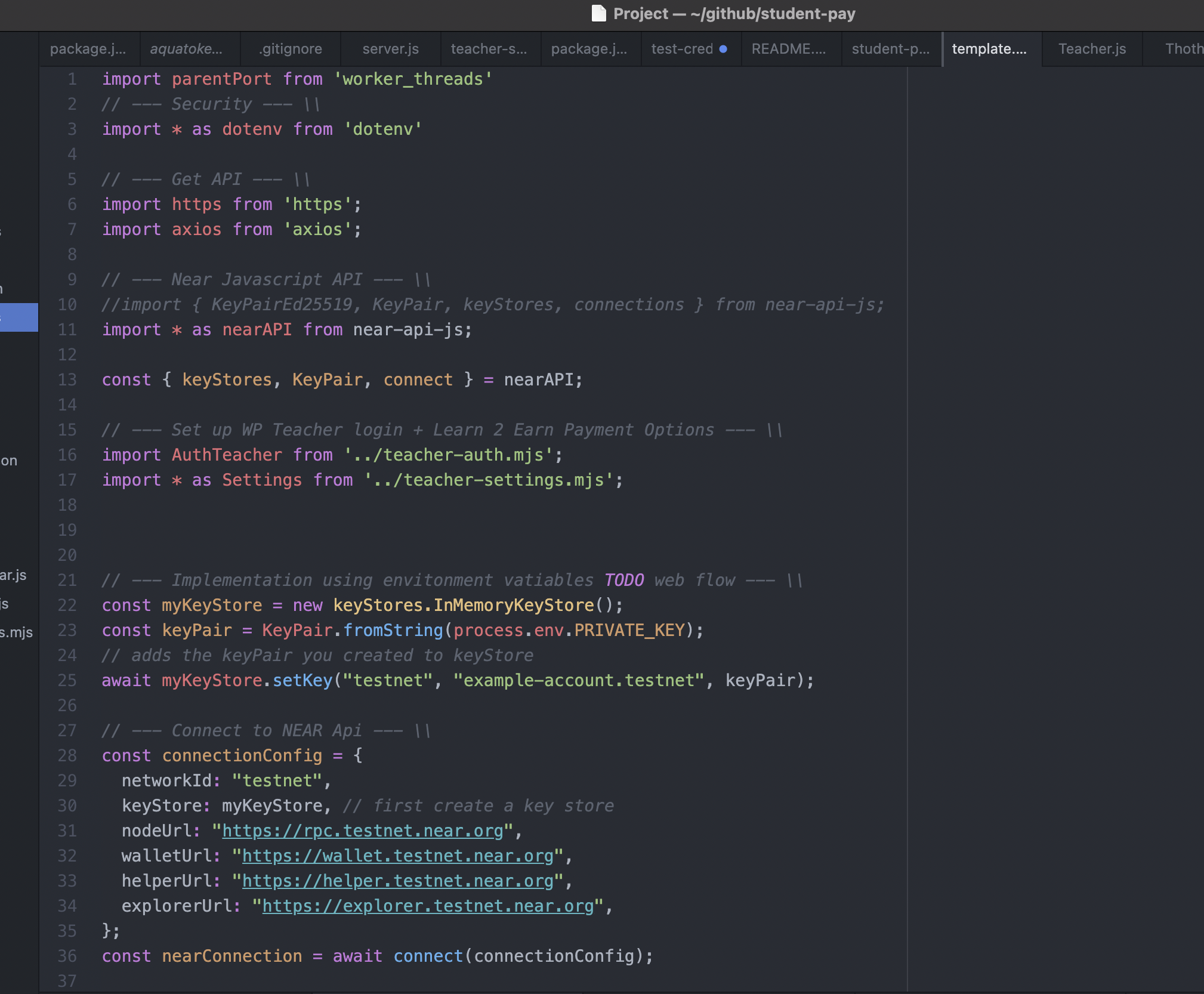The width and height of the screenshot is (1204, 994).
Task: Click the ar.js file in sidebar
Action: coord(13,575)
